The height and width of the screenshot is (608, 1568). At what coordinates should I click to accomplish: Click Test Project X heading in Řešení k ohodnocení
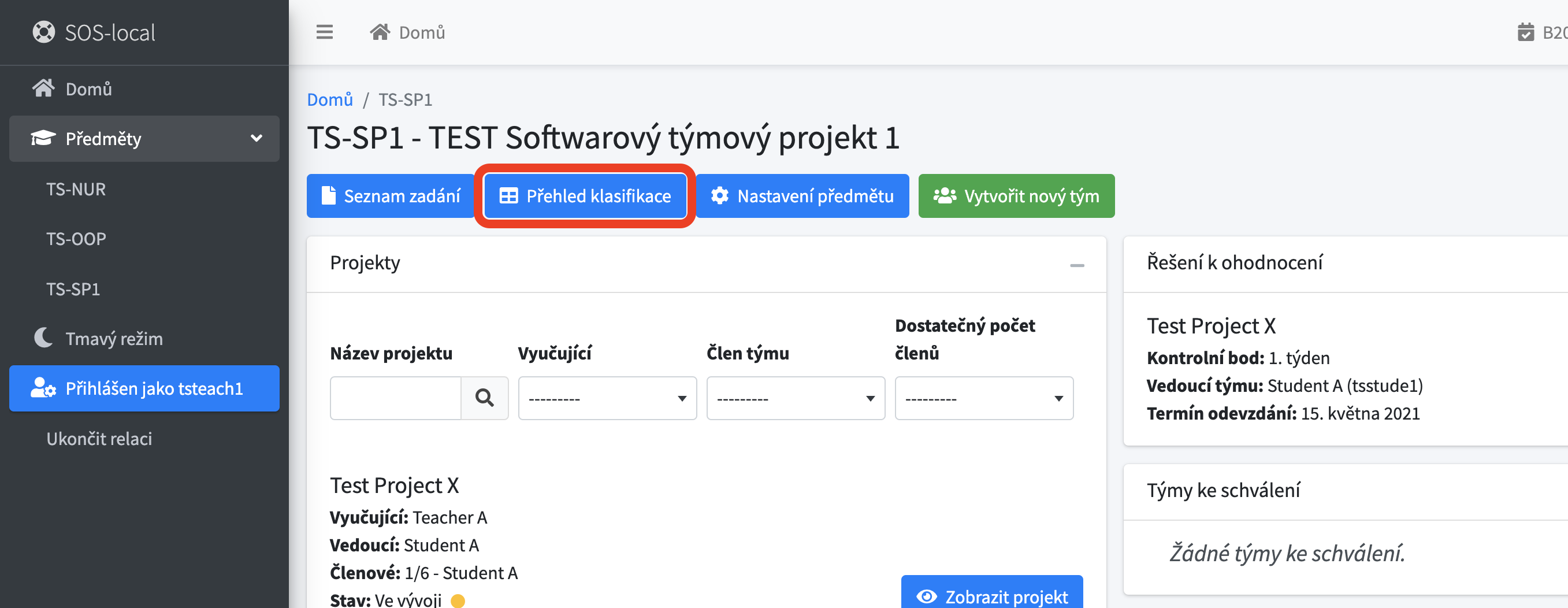point(1211,326)
